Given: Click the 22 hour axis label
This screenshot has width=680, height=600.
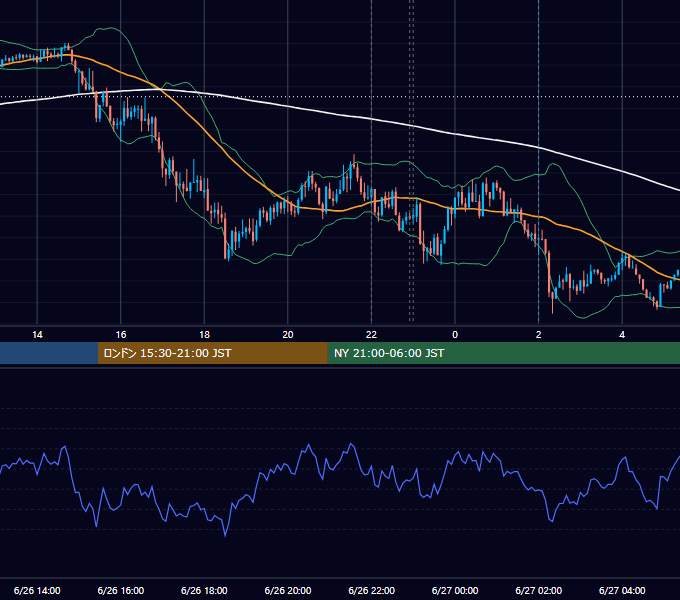Looking at the screenshot, I should pos(371,335).
